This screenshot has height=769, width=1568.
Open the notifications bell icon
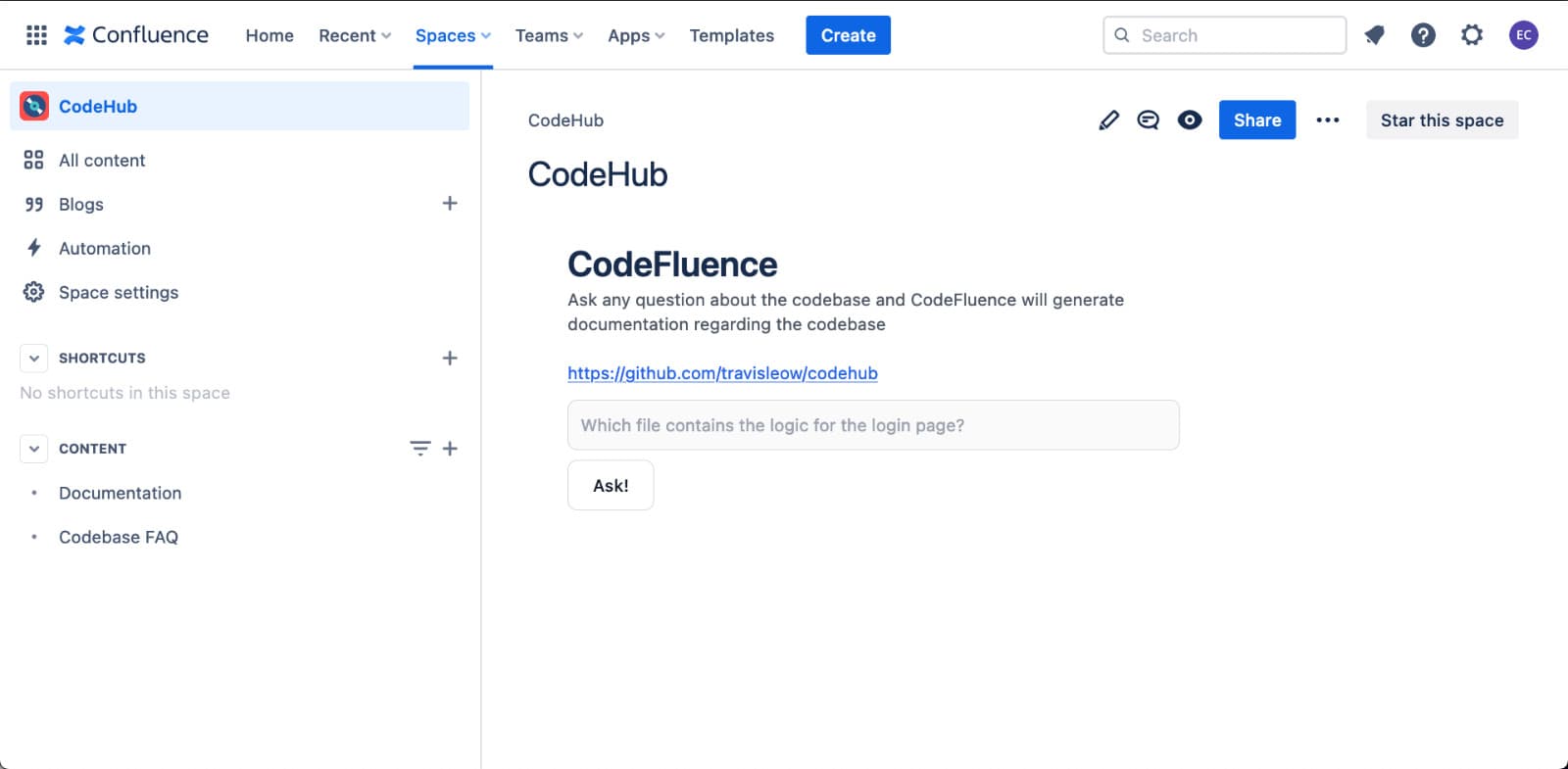click(1374, 36)
